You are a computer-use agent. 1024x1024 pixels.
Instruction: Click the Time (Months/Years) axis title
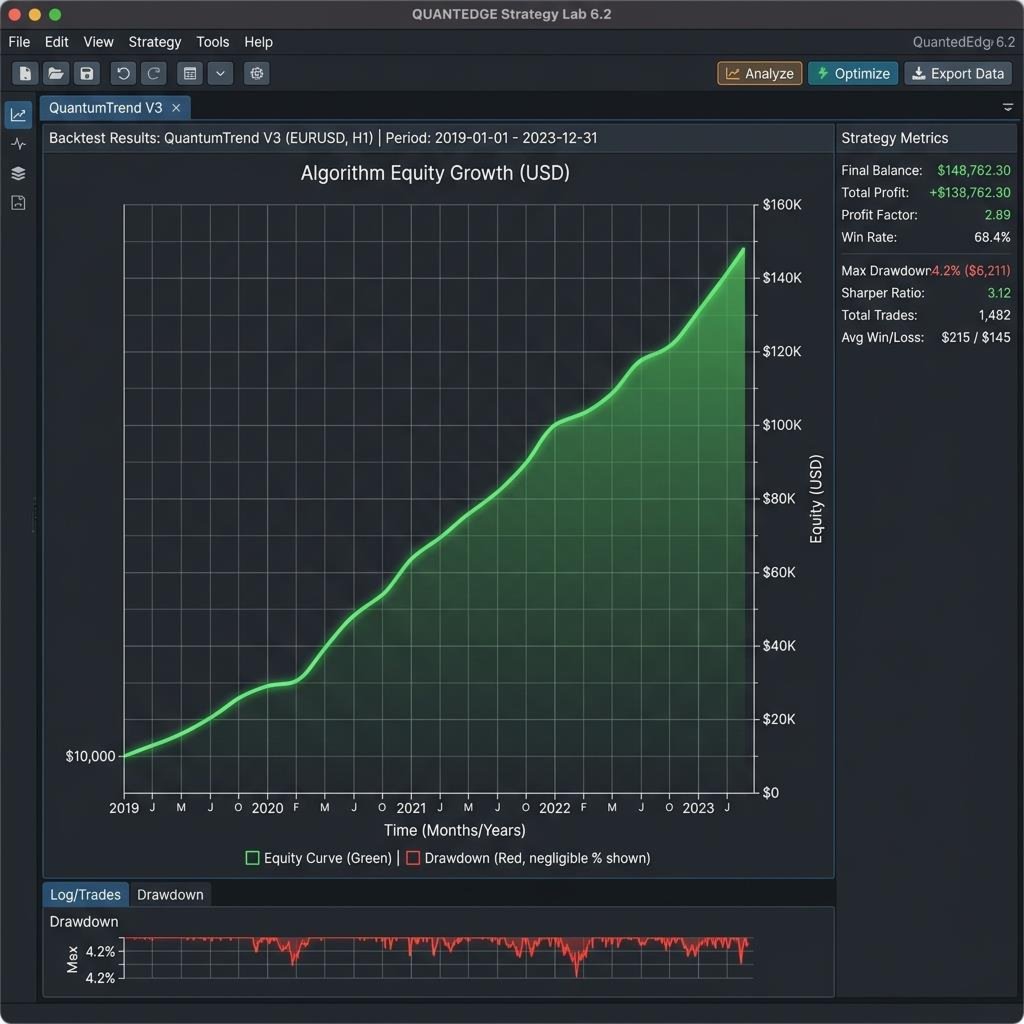(x=455, y=830)
